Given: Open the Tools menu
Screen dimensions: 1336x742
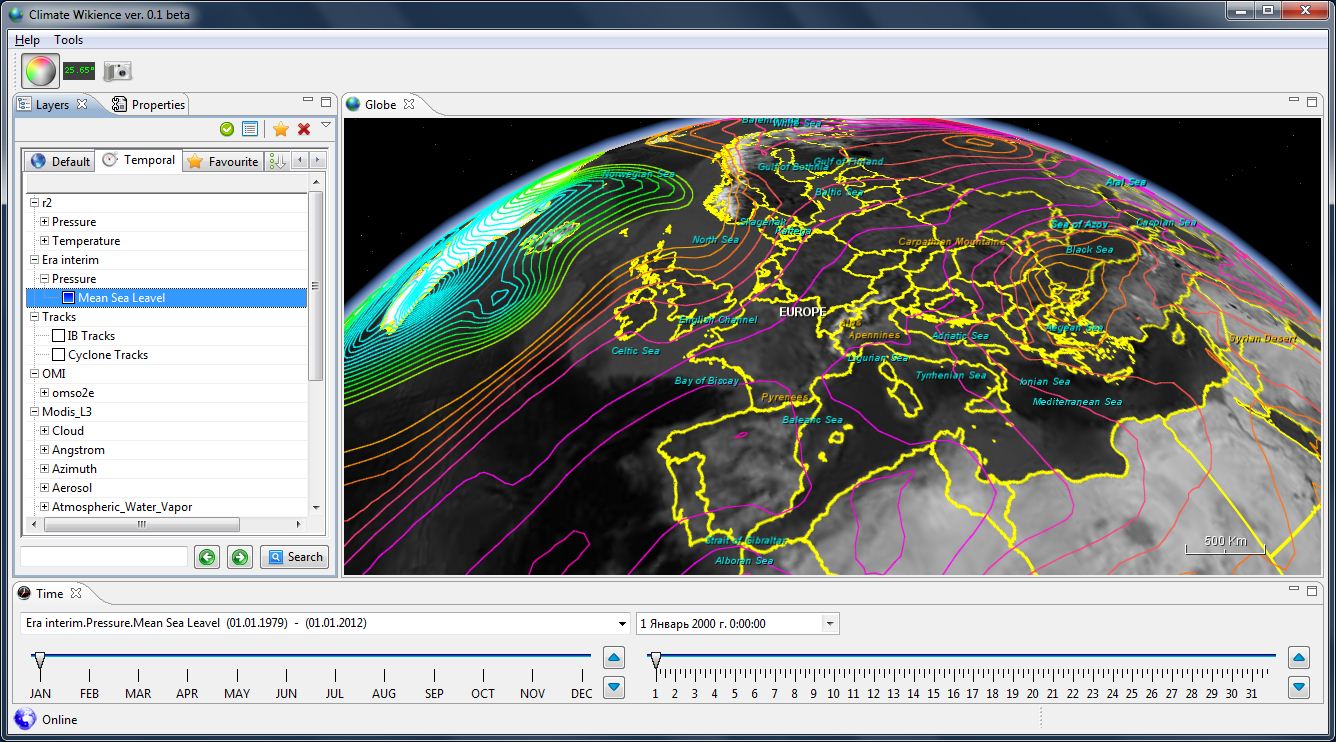Looking at the screenshot, I should [x=69, y=40].
